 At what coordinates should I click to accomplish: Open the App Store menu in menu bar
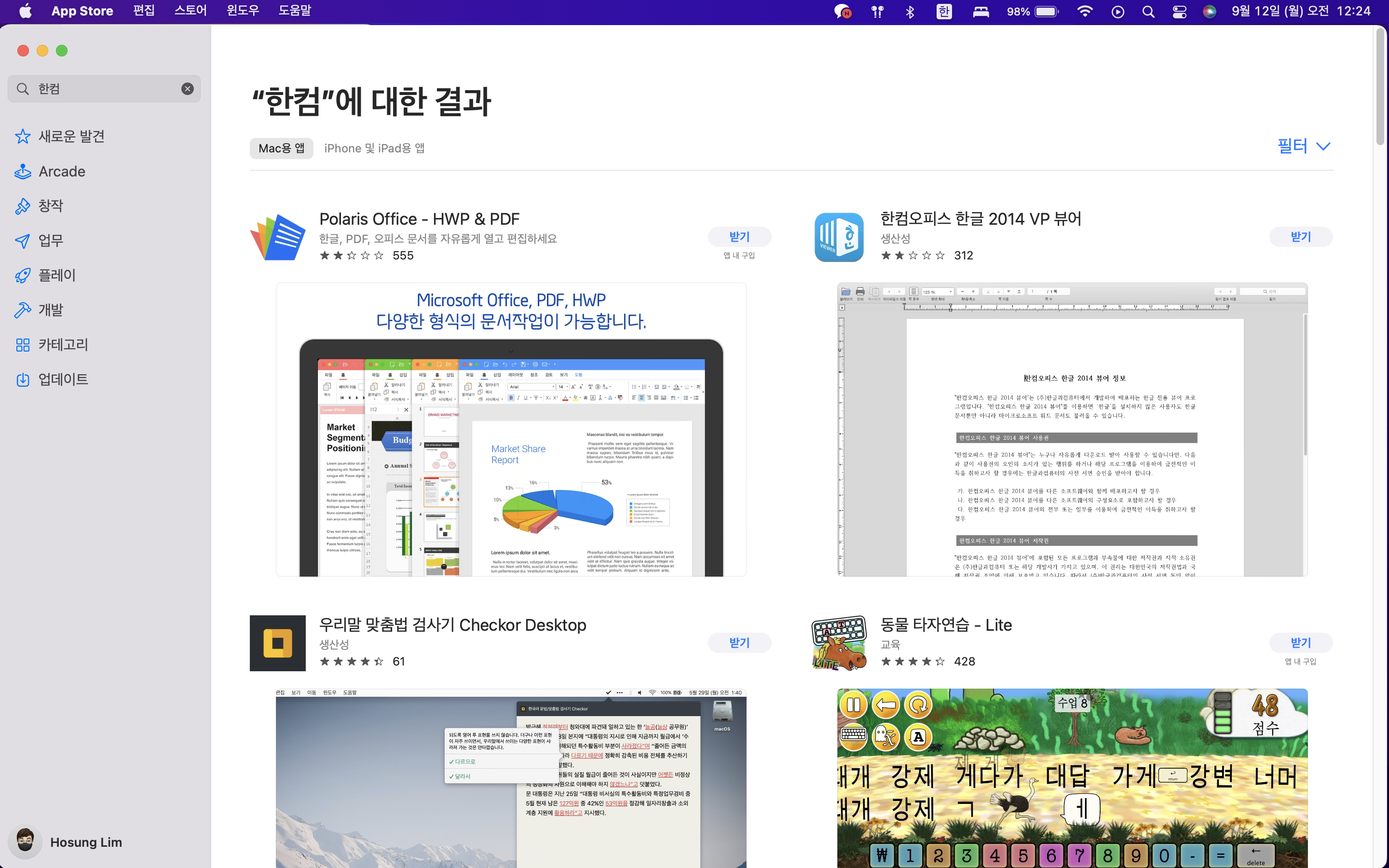coord(82,11)
